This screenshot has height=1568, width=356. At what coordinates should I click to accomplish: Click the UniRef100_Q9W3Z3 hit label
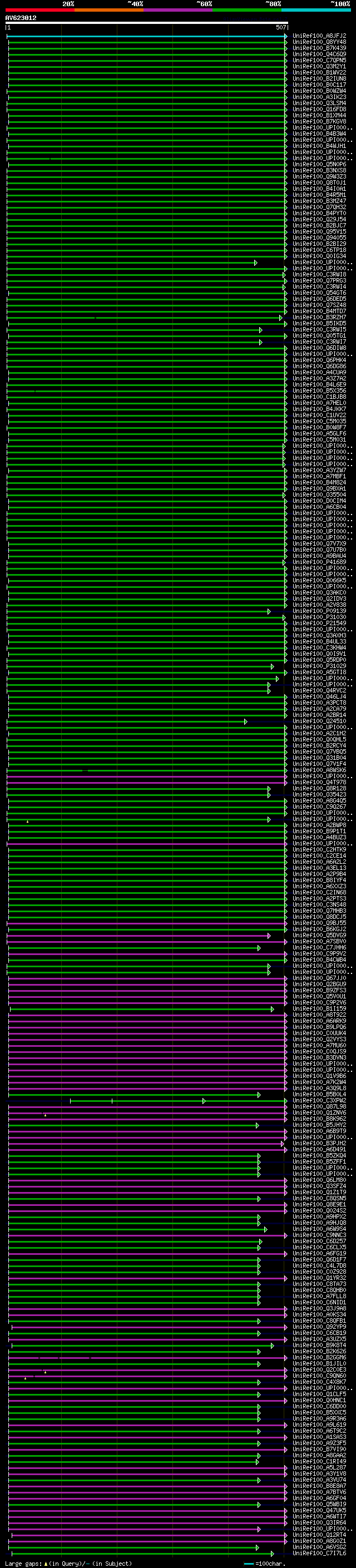(319, 176)
